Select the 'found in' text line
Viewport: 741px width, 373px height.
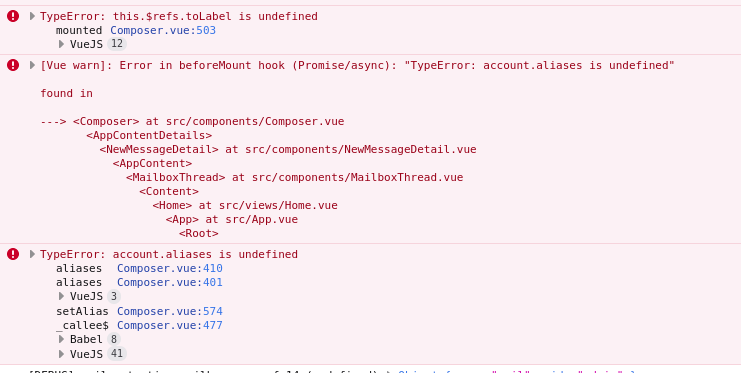coord(67,93)
